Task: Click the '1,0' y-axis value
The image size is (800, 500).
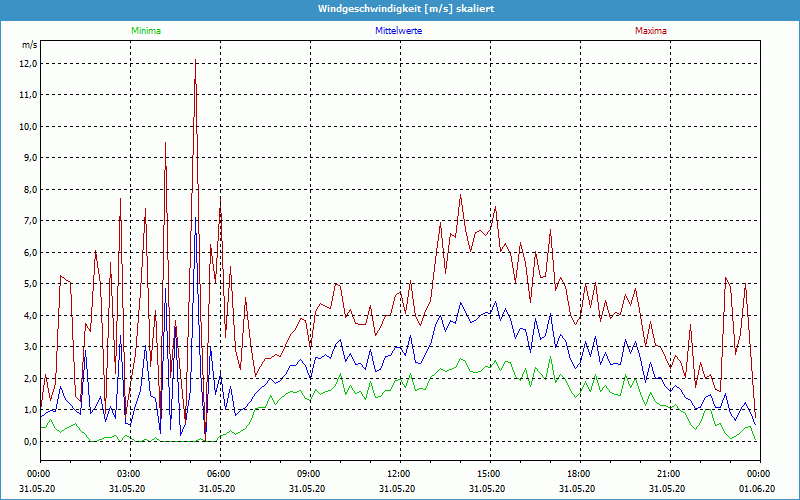Action: click(x=30, y=410)
